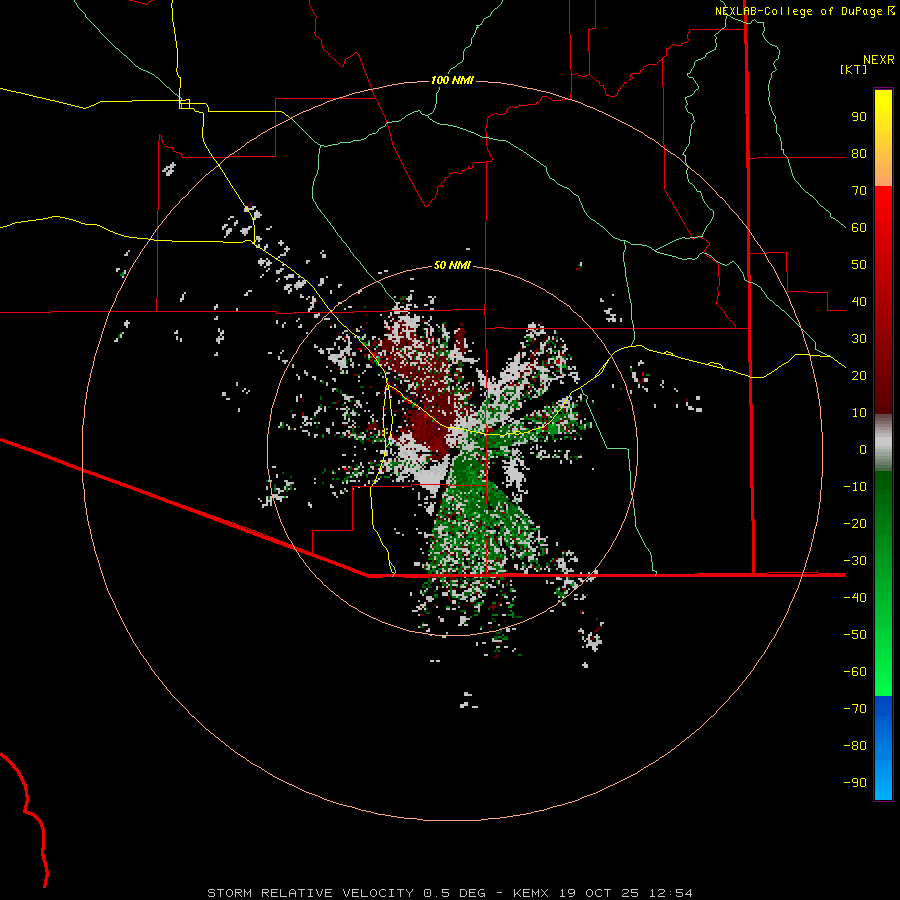Viewport: 900px width, 900px height.
Task: Click the Storm Relative Velocity caption at bottom
Action: [449, 893]
